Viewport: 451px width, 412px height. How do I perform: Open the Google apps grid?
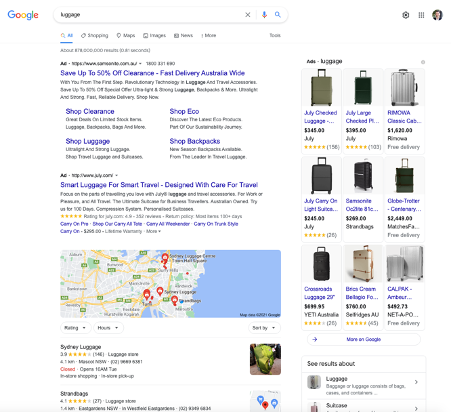point(421,15)
